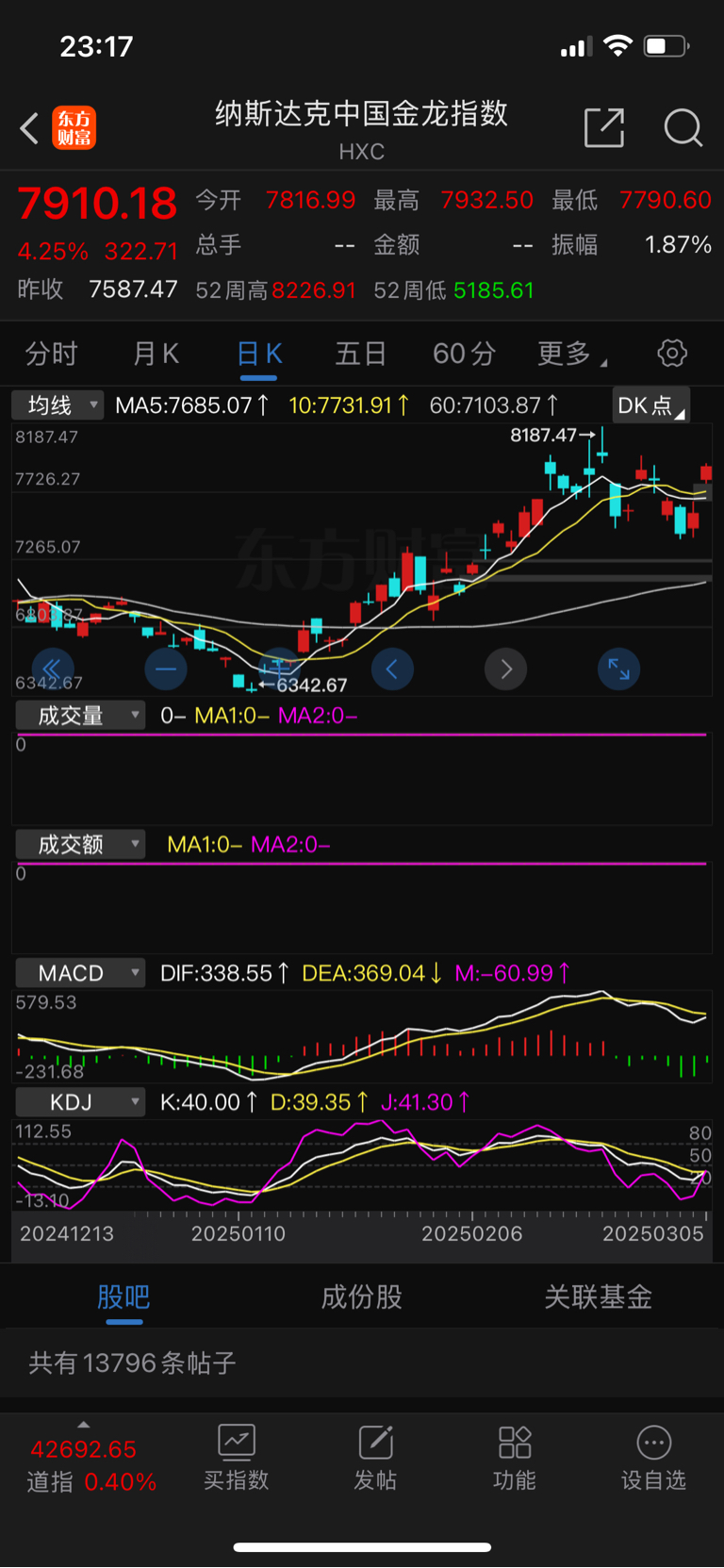Toggle the DK点 indicator
The width and height of the screenshot is (724, 1568).
(651, 405)
